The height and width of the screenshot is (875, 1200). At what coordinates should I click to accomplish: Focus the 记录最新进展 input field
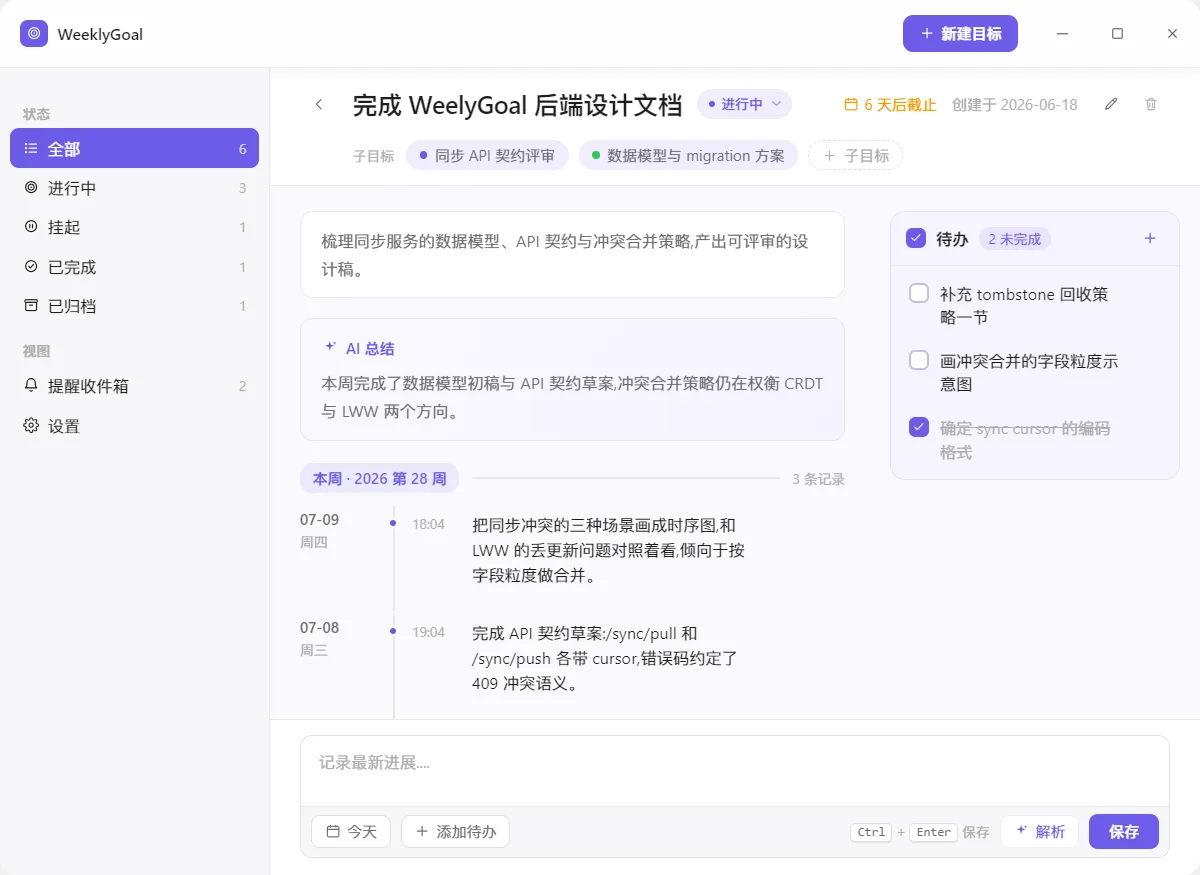pos(735,771)
